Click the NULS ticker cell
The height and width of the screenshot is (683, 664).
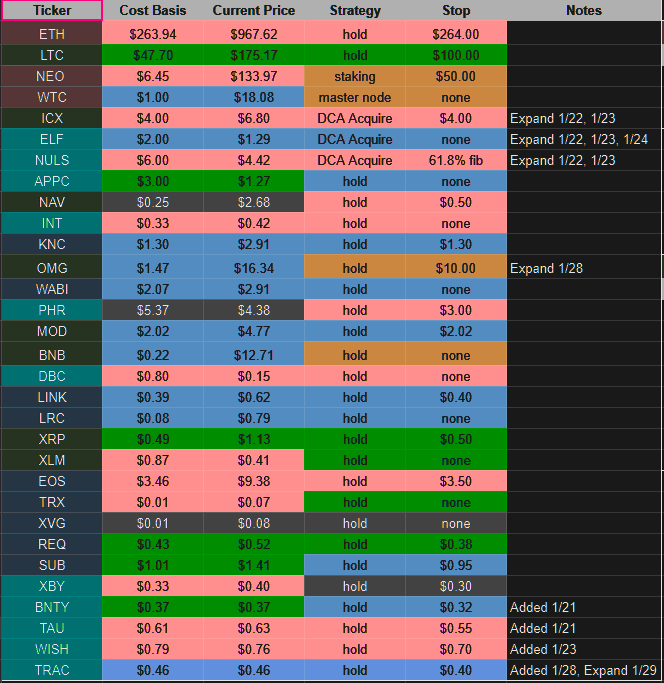(52, 160)
